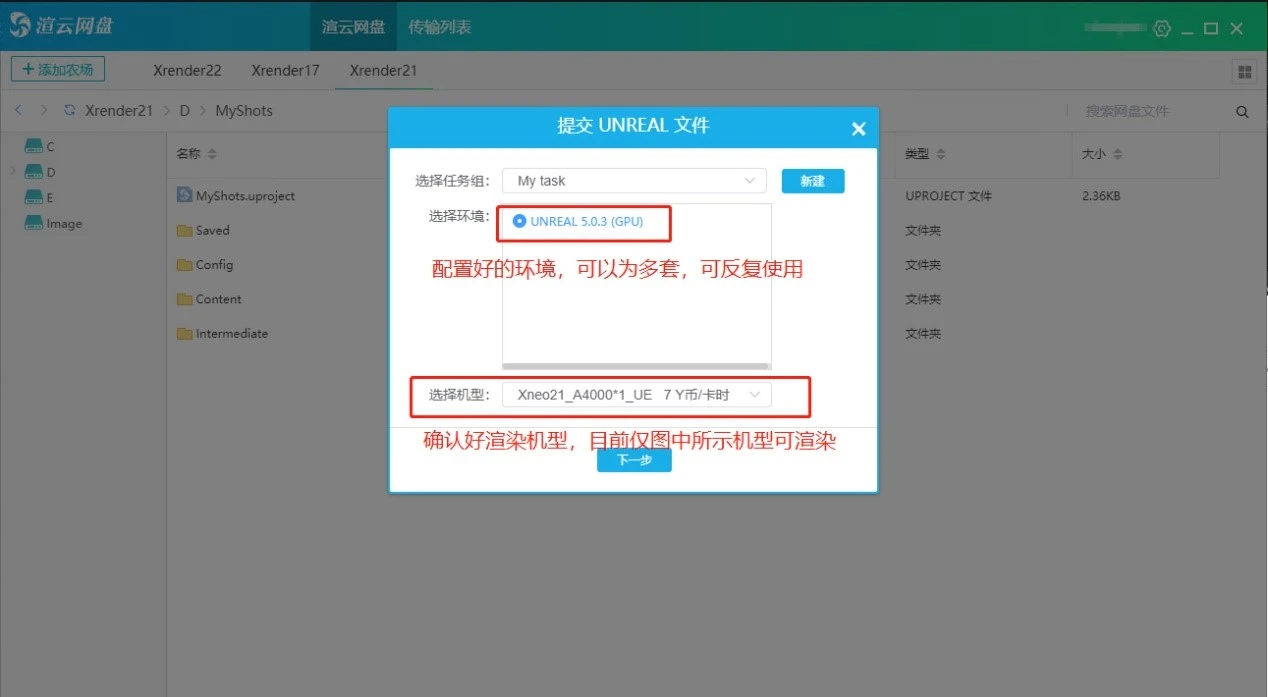Open the Xrender17 farm tab

pos(285,71)
